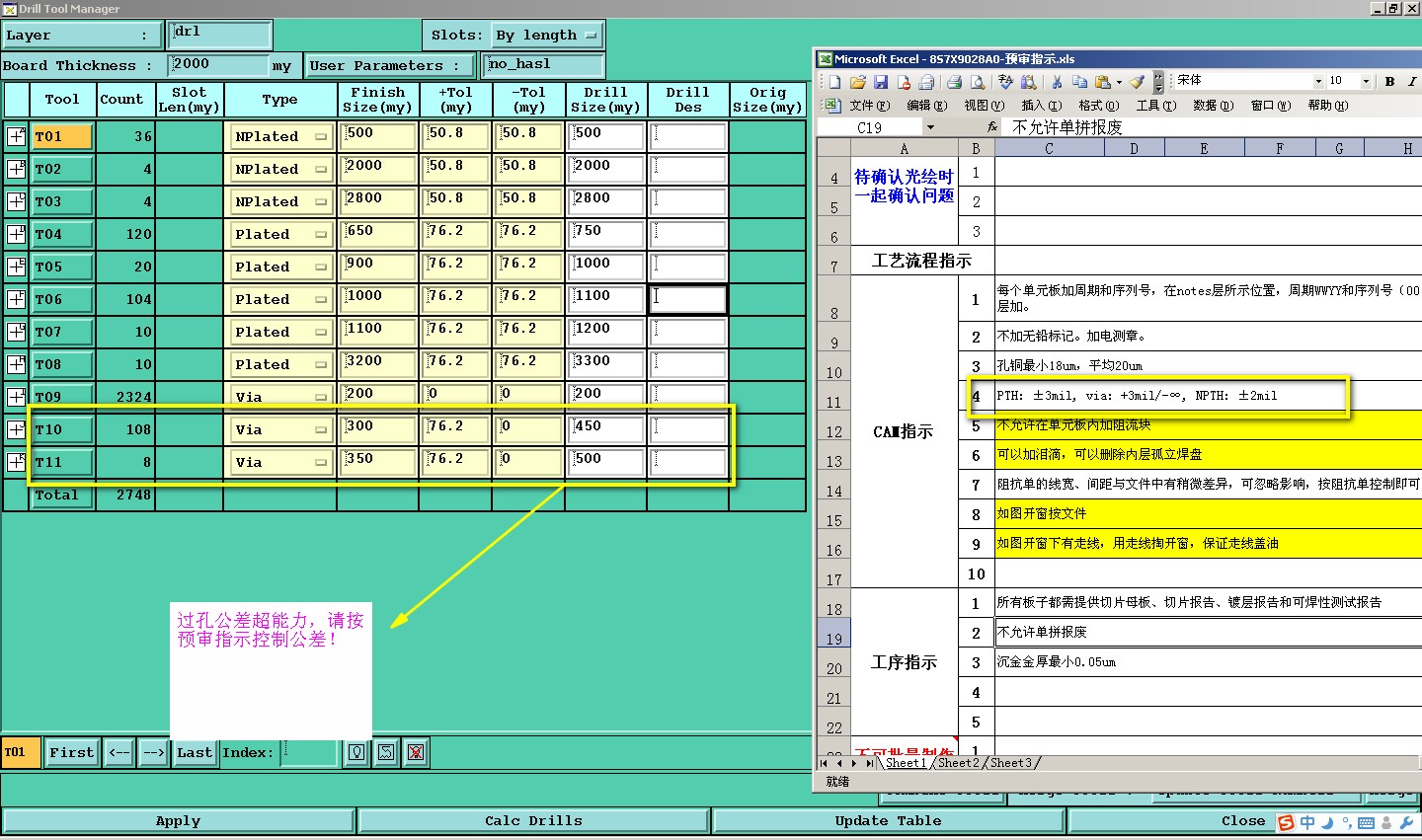This screenshot has height=840, width=1422.
Task: Click the lightbulb highlight icon beside Index
Action: point(356,752)
